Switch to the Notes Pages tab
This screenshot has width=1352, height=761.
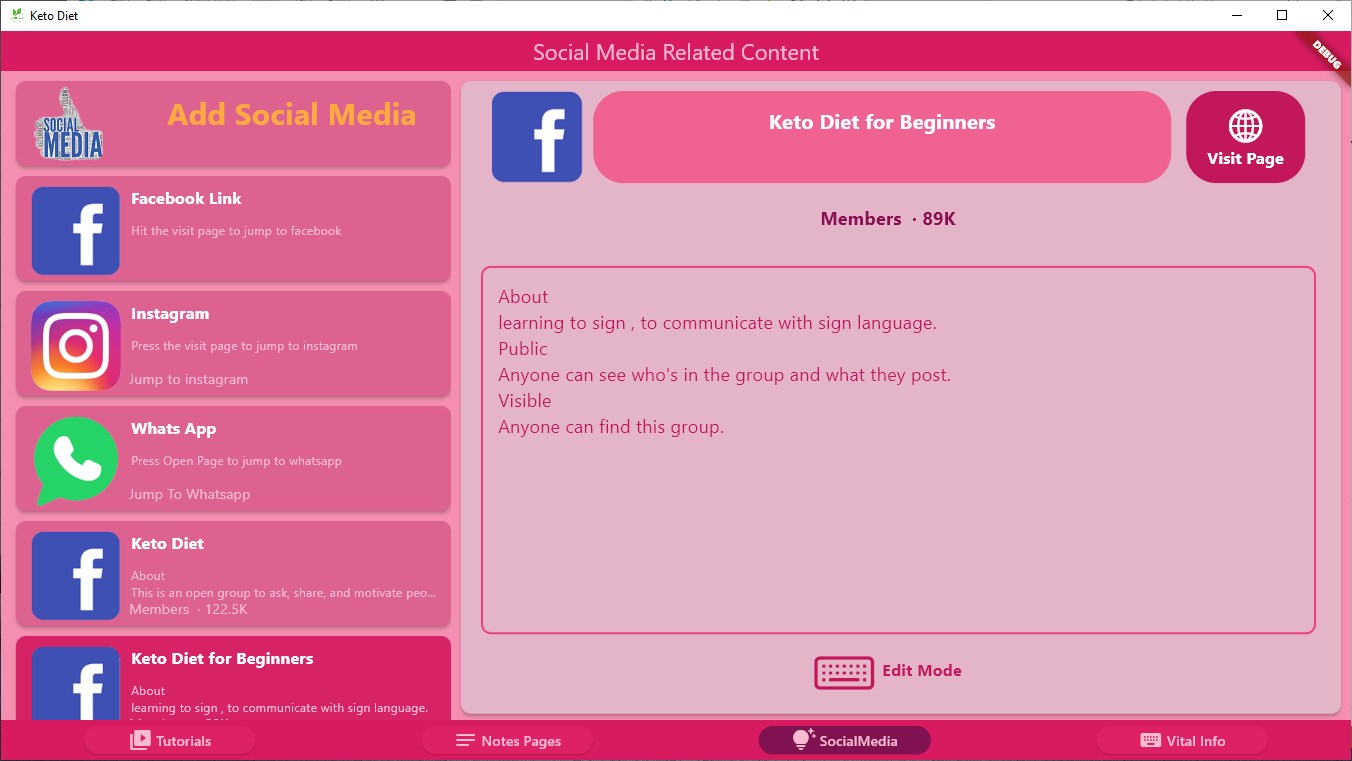pos(507,741)
